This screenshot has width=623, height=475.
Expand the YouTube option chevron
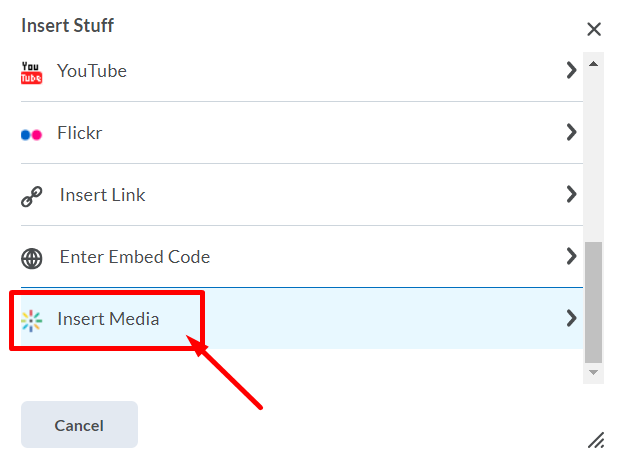[571, 70]
